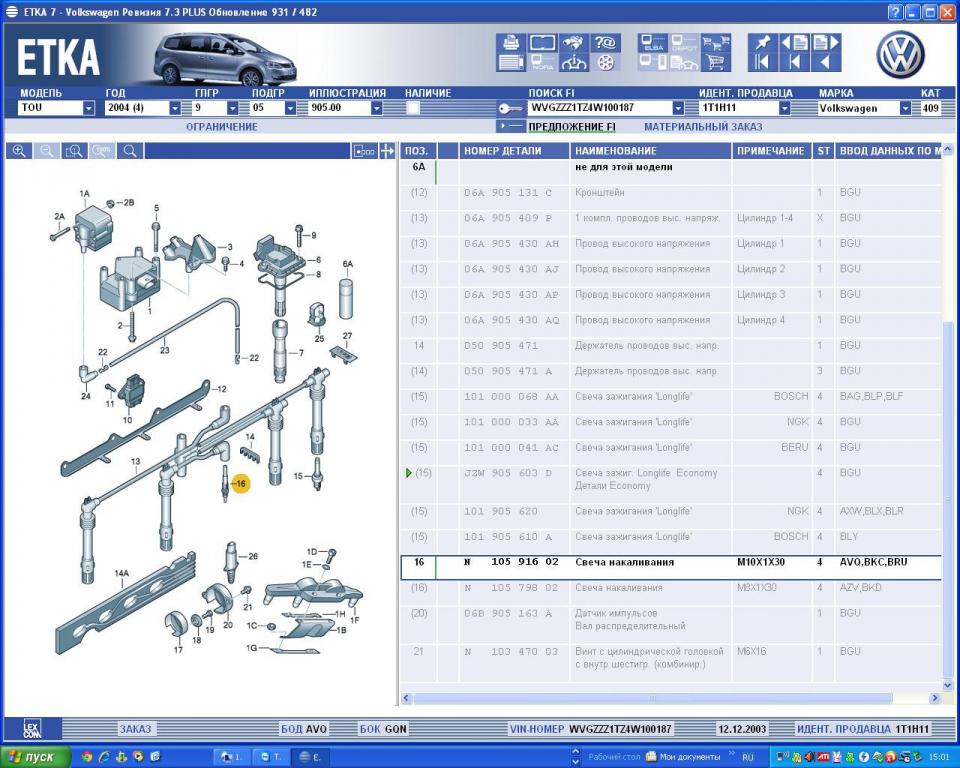Viewport: 960px width, 768px height.
Task: Click the list view icon below the printer
Action: pyautogui.click(x=511, y=62)
